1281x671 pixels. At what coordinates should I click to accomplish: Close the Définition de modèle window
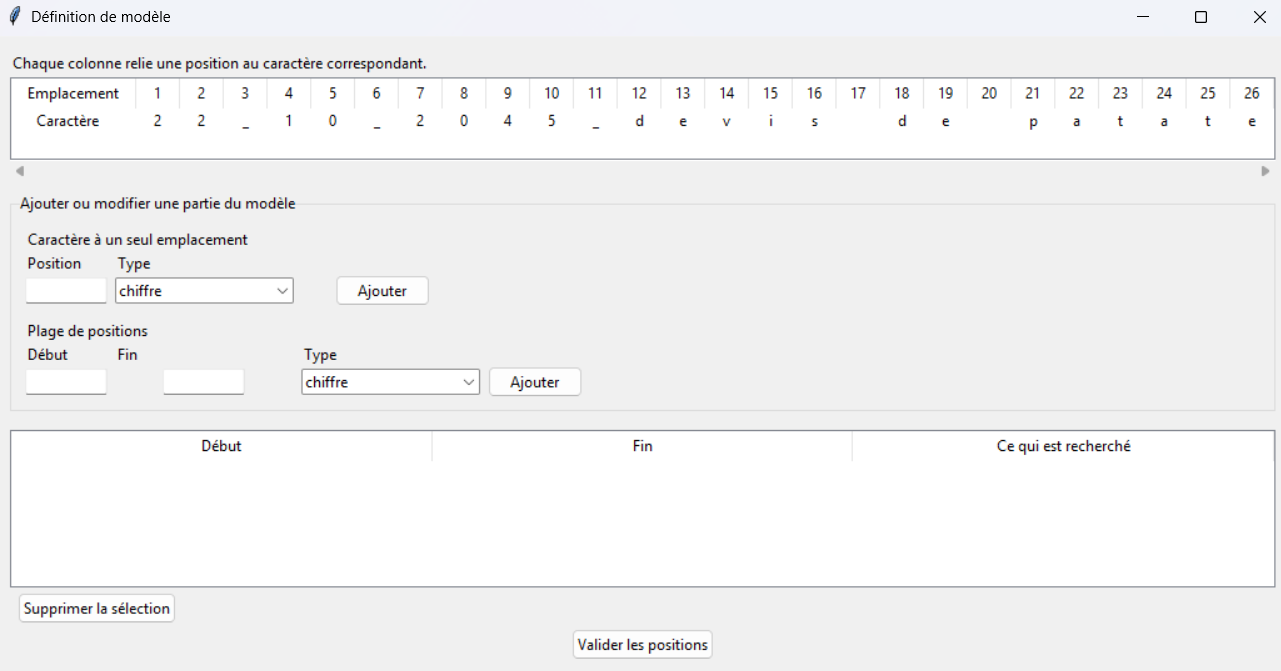(1258, 17)
